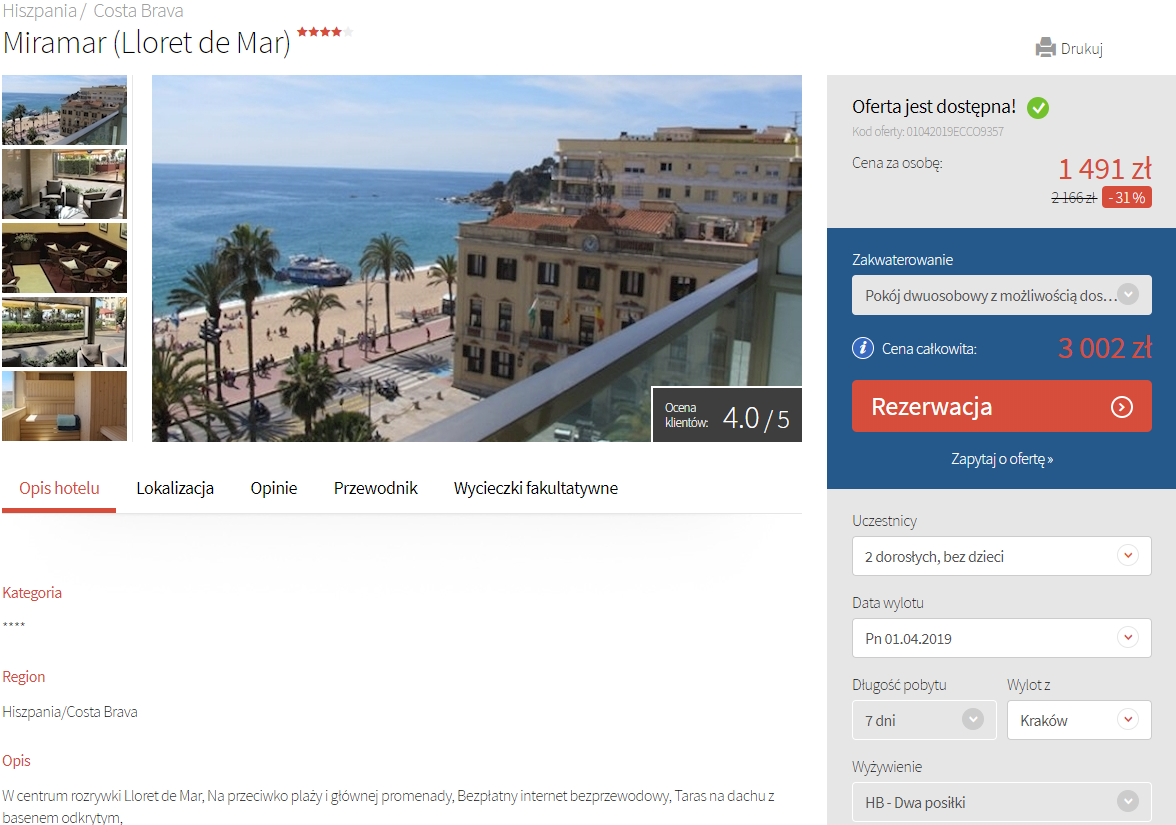
Task: Click the arrow icon on Rezerwacja button
Action: [1122, 407]
